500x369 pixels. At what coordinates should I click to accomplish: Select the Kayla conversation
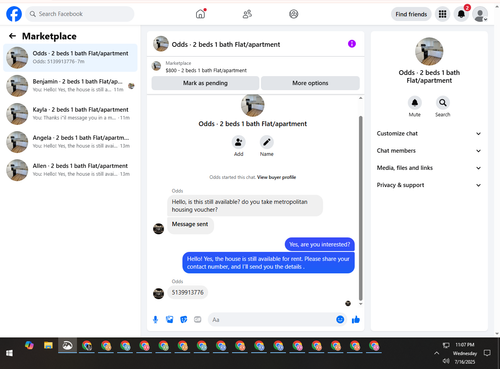(70, 114)
